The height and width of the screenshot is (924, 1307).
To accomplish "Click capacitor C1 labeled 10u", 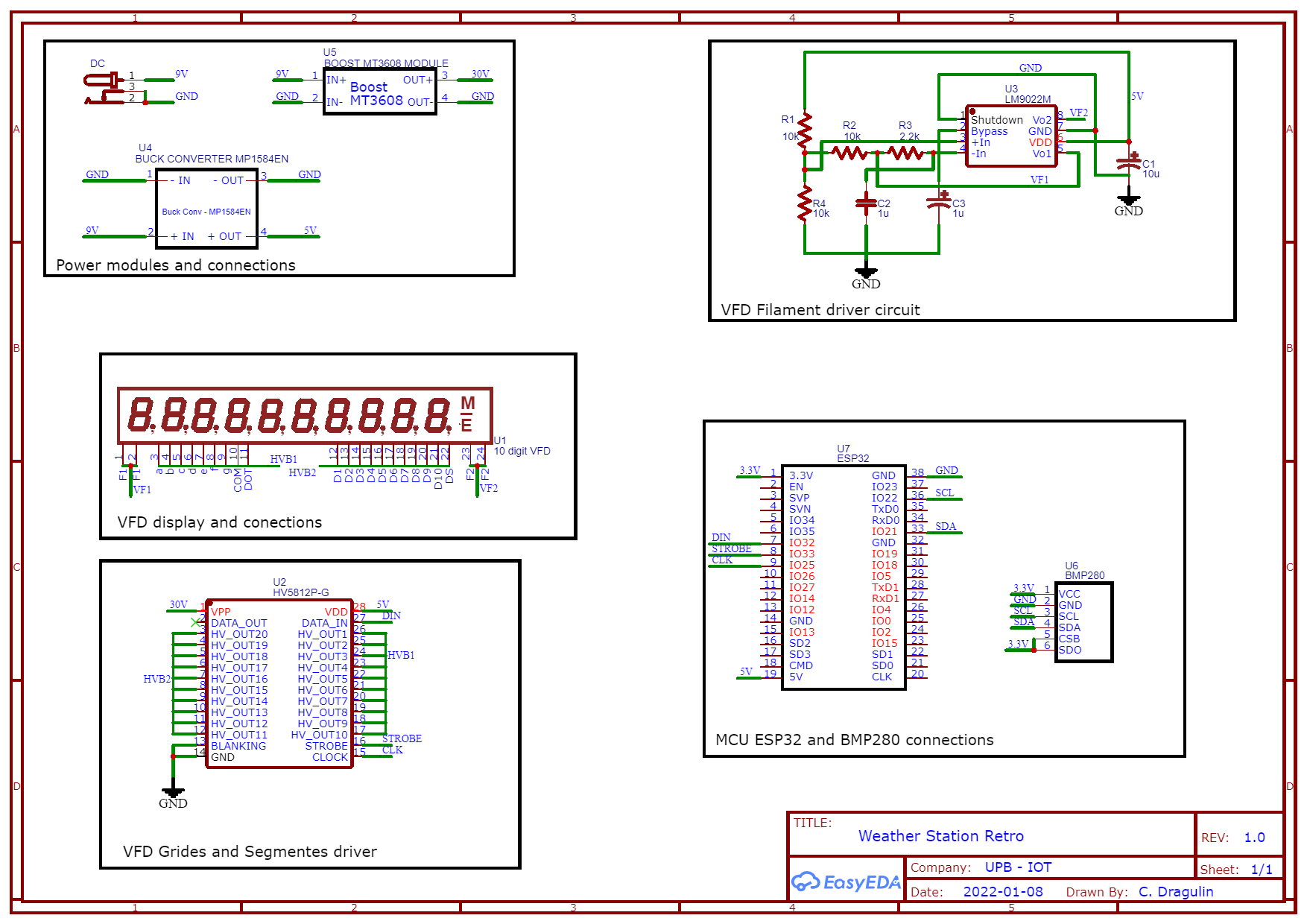I will pyautogui.click(x=1130, y=162).
